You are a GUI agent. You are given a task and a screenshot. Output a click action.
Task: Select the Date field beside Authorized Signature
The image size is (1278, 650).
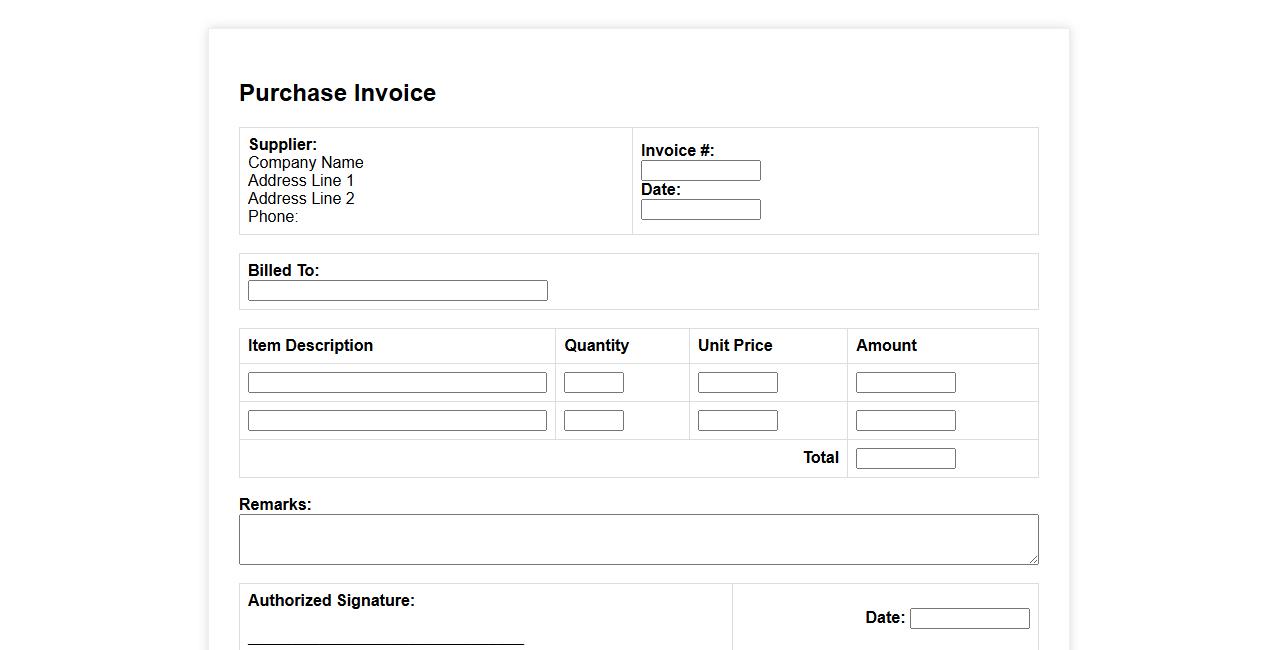pyautogui.click(x=969, y=619)
